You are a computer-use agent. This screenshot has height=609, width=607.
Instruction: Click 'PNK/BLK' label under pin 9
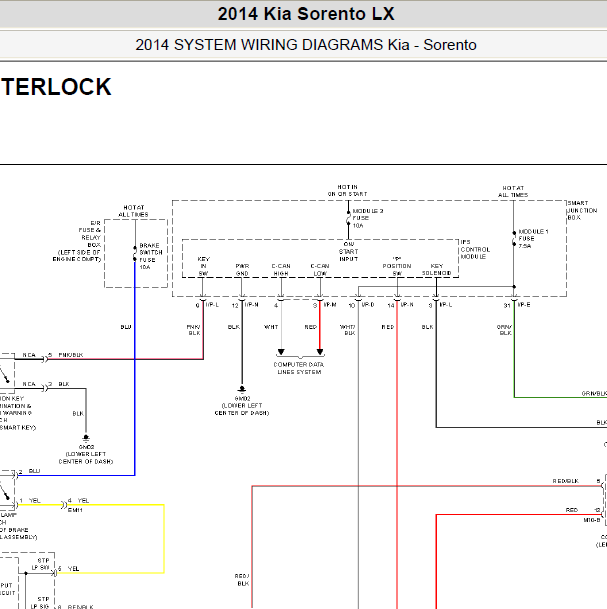[194, 330]
